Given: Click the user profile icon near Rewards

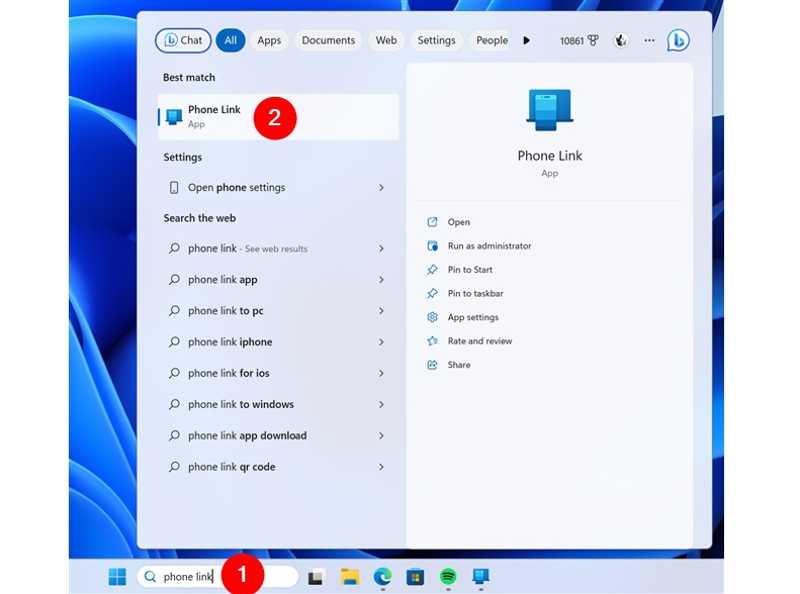Looking at the screenshot, I should [x=620, y=40].
